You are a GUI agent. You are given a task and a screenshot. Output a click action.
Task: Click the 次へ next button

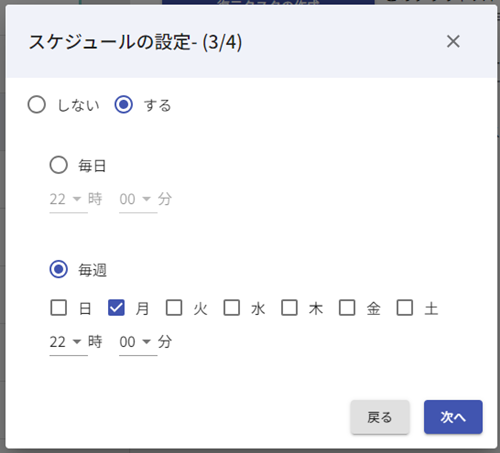click(453, 417)
